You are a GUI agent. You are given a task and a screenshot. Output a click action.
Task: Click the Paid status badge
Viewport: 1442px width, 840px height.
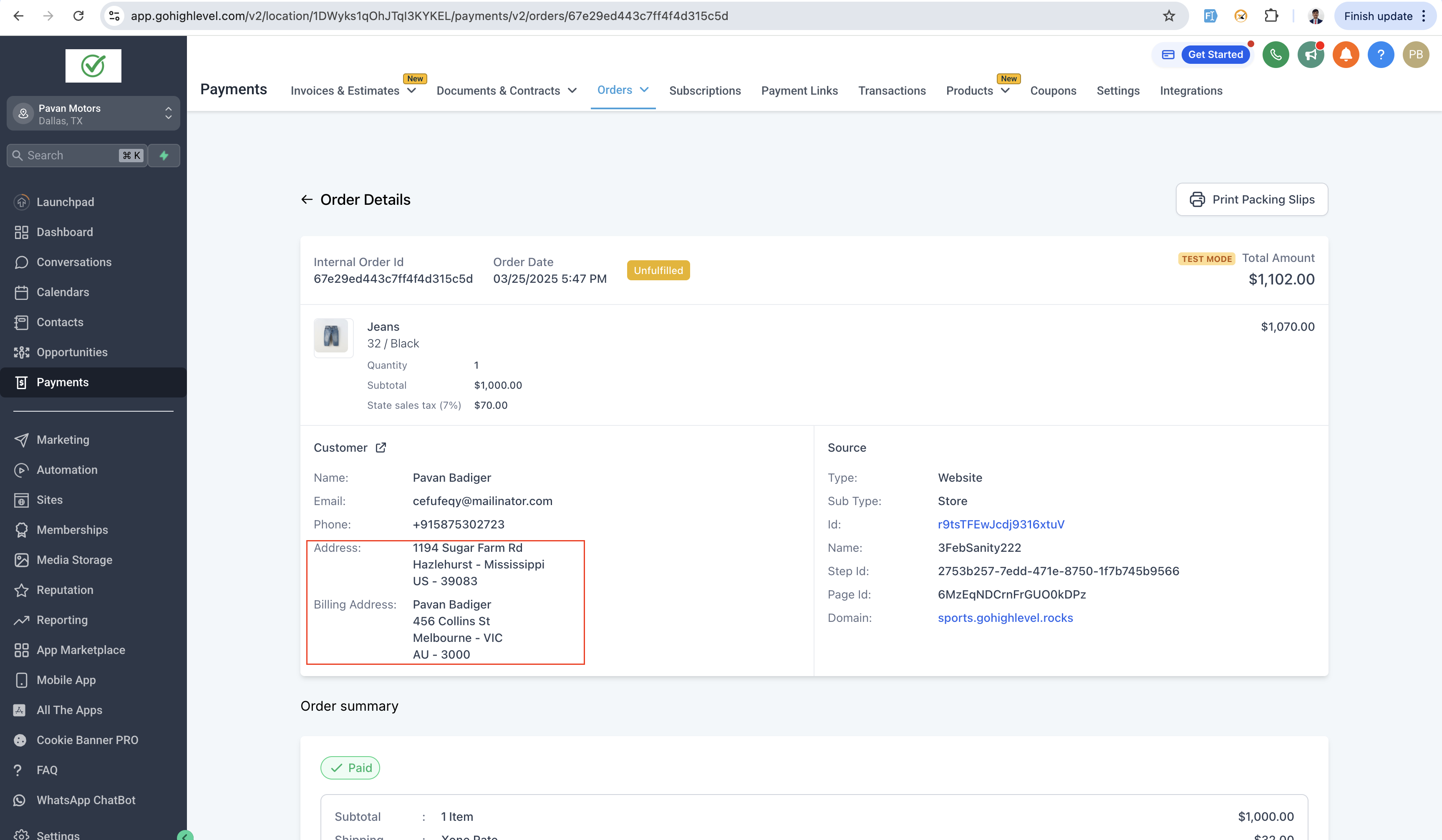point(350,767)
